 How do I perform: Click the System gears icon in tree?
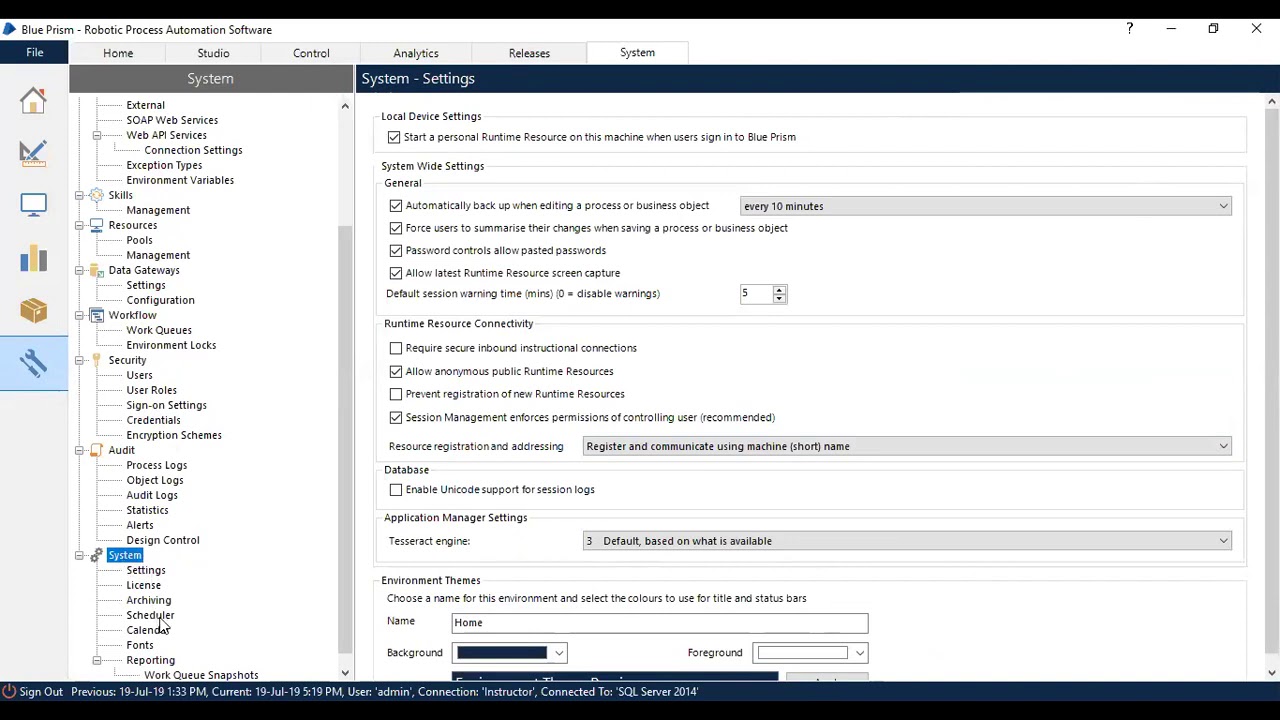[96, 555]
